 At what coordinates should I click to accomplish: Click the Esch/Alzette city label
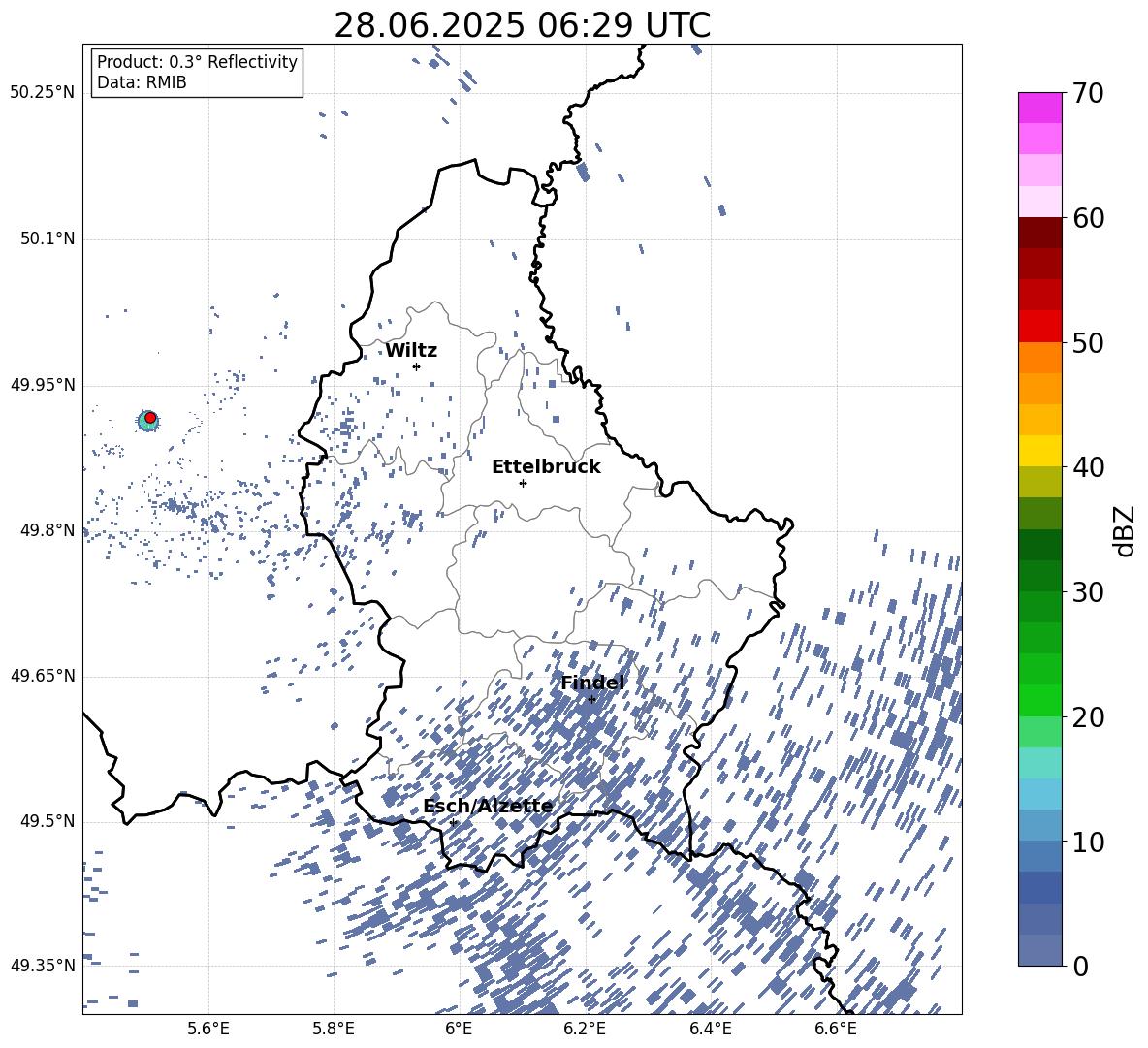(x=488, y=807)
